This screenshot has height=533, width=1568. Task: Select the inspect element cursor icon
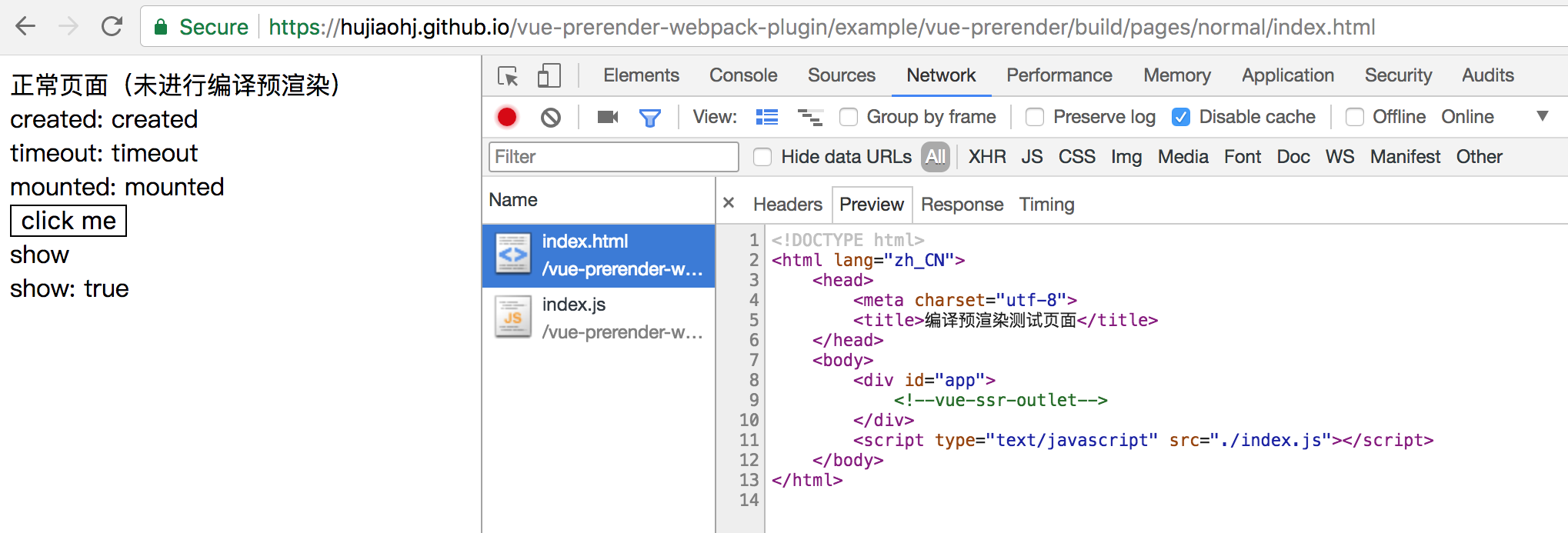pos(508,76)
